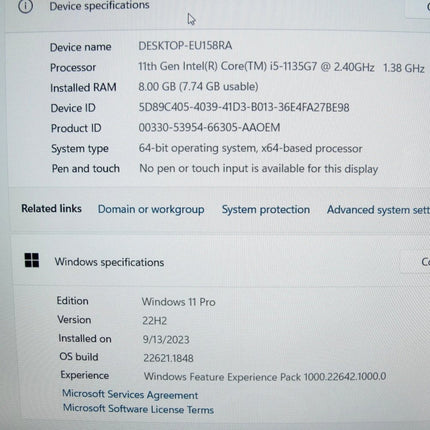Click the Windows logo beside Windows specifications
The width and height of the screenshot is (430, 430).
tap(32, 260)
